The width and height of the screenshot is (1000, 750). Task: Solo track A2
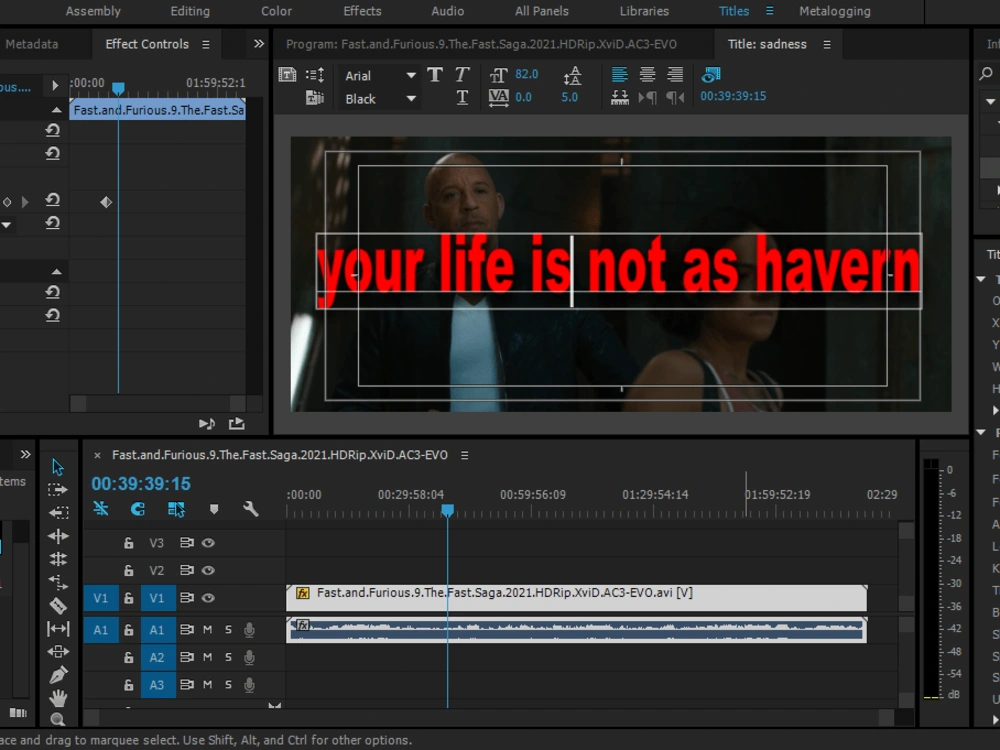tap(228, 657)
